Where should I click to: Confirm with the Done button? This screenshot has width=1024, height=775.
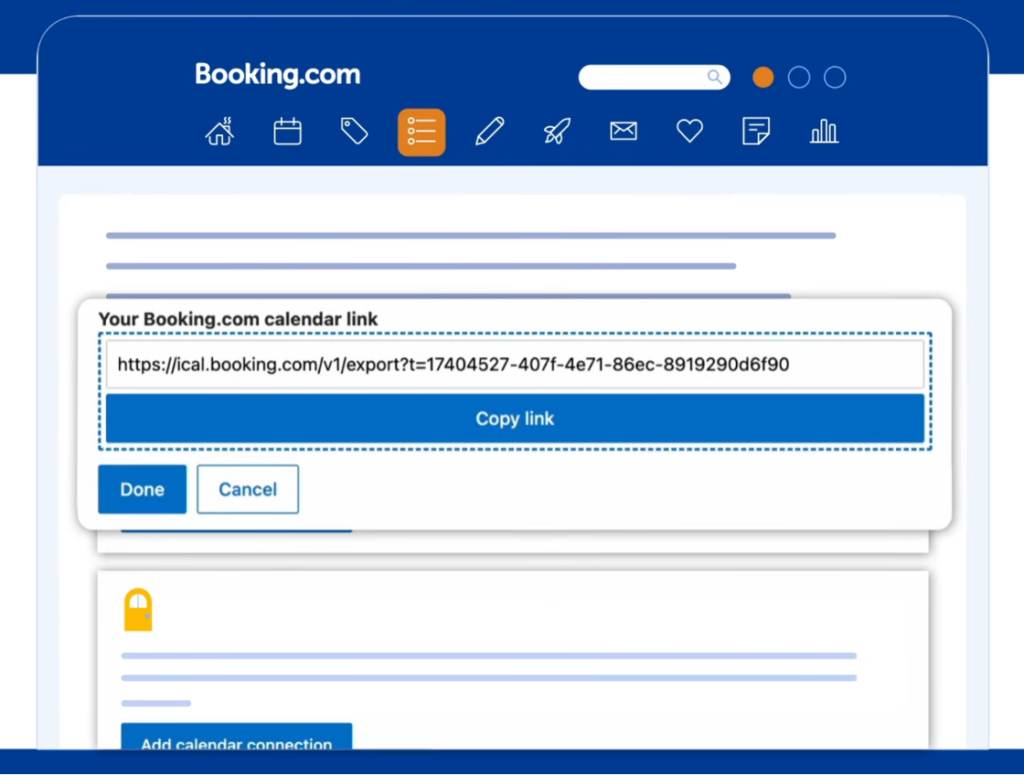142,489
